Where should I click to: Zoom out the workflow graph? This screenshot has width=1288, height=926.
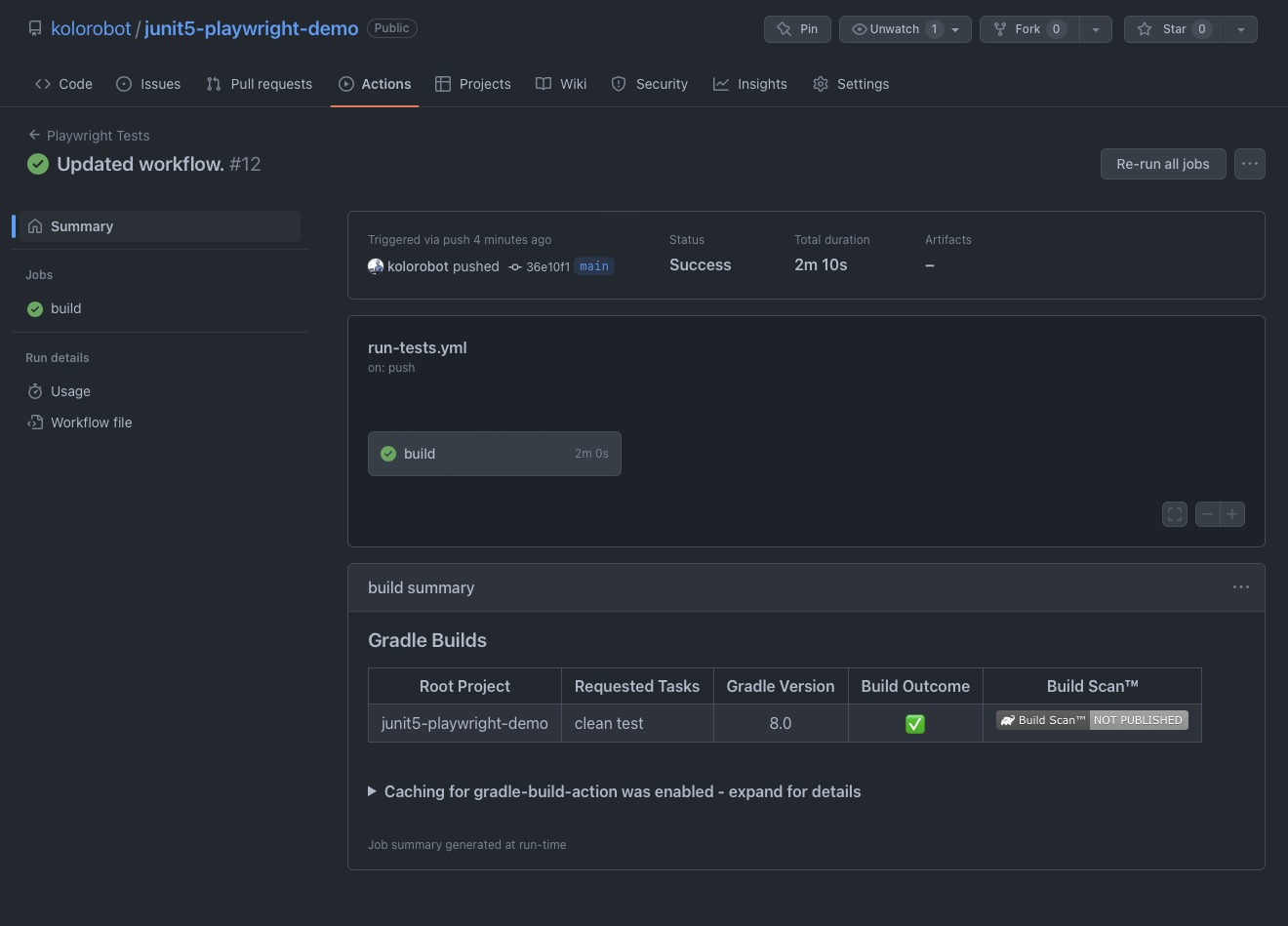(x=1208, y=514)
